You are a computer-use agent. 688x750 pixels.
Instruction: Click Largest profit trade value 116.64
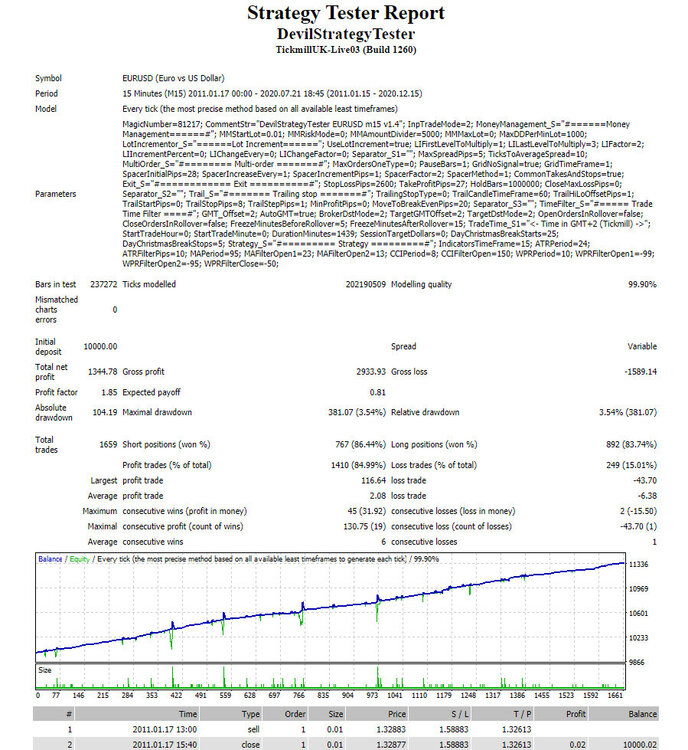pos(373,480)
